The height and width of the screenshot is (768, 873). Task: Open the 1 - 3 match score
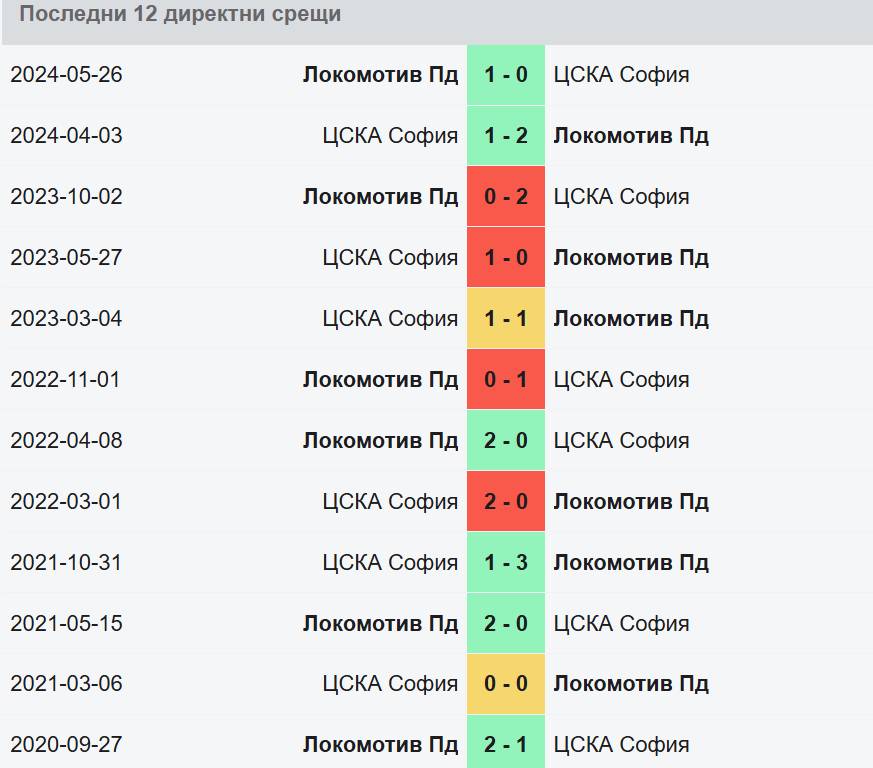tap(506, 563)
